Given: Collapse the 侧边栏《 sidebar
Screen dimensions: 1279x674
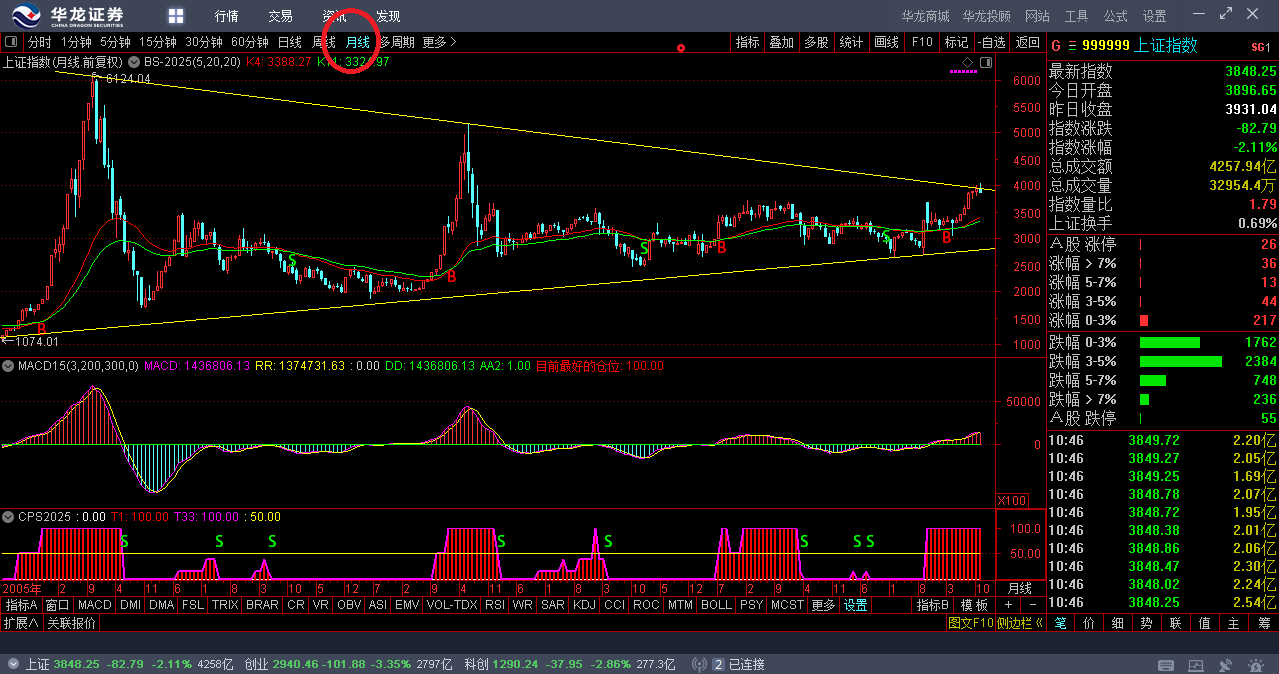Looking at the screenshot, I should click(1021, 623).
